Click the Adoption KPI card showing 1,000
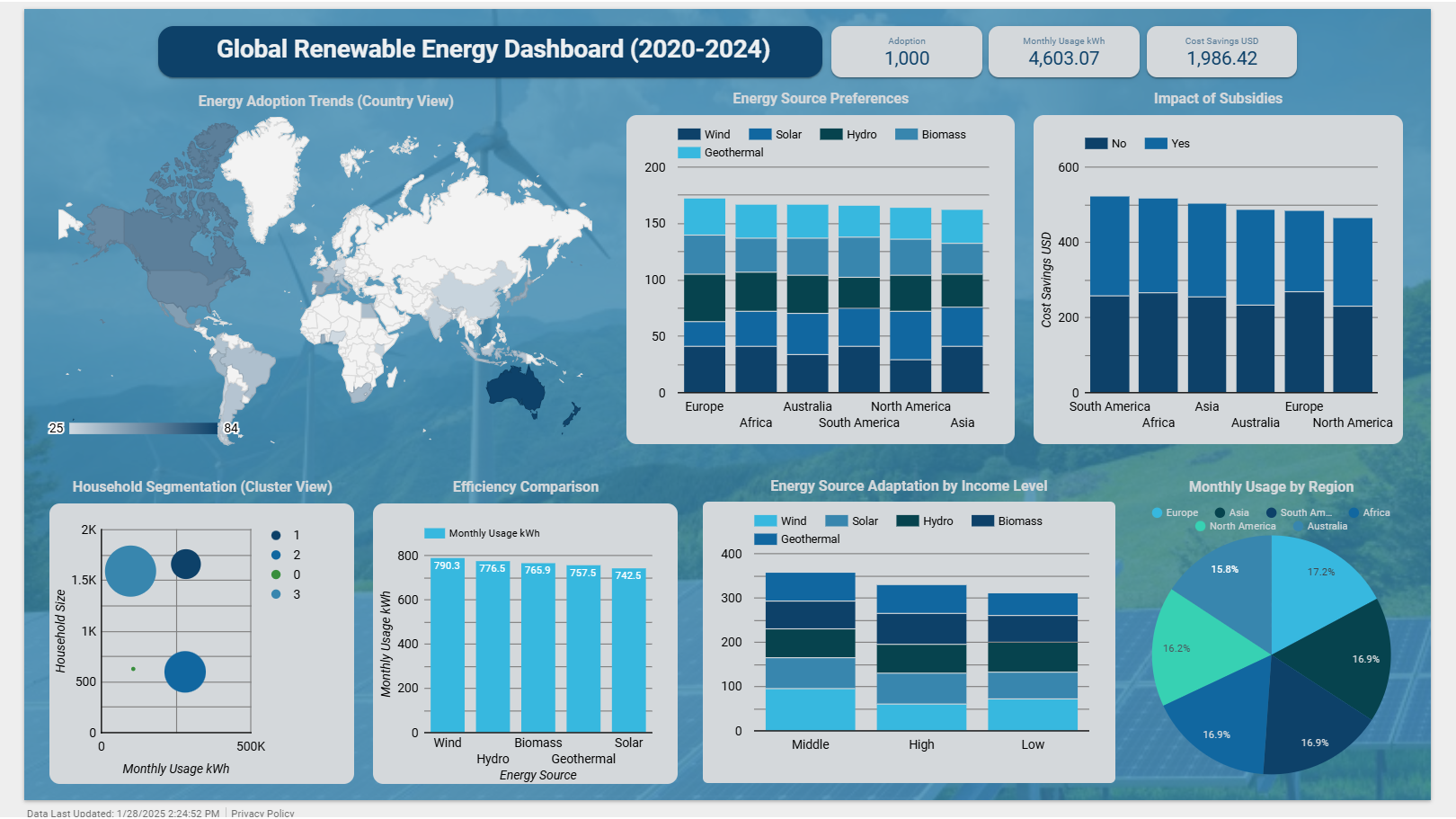This screenshot has height=819, width=1456. click(907, 51)
